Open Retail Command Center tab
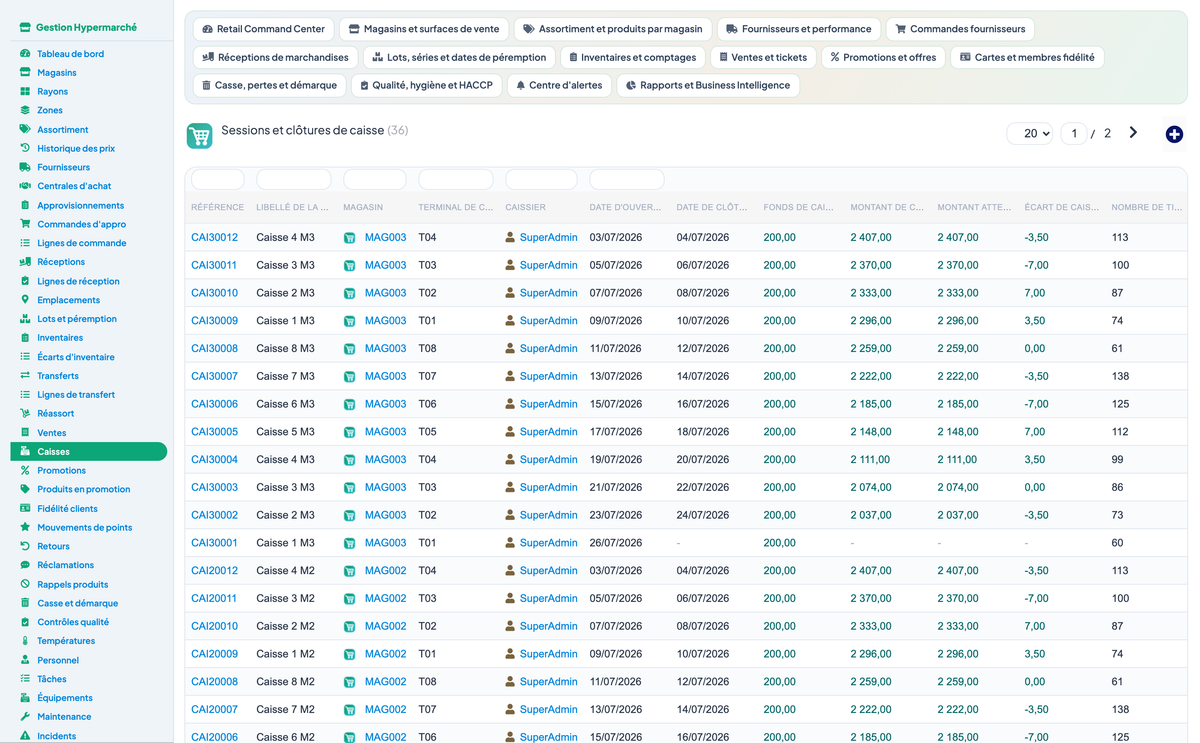This screenshot has width=1200, height=743. tap(264, 29)
